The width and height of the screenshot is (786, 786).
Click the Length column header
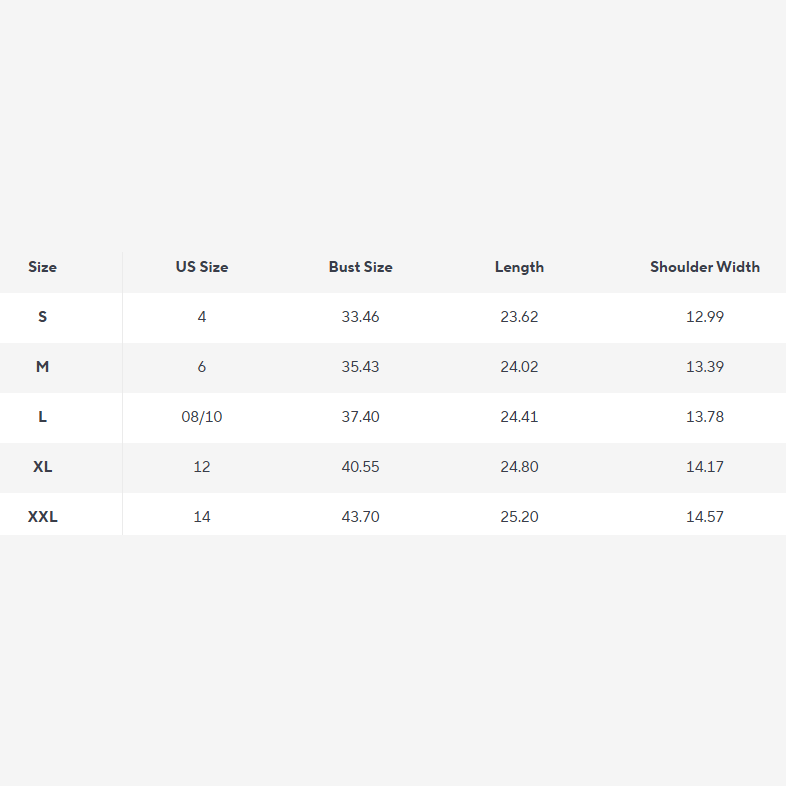[x=519, y=267]
